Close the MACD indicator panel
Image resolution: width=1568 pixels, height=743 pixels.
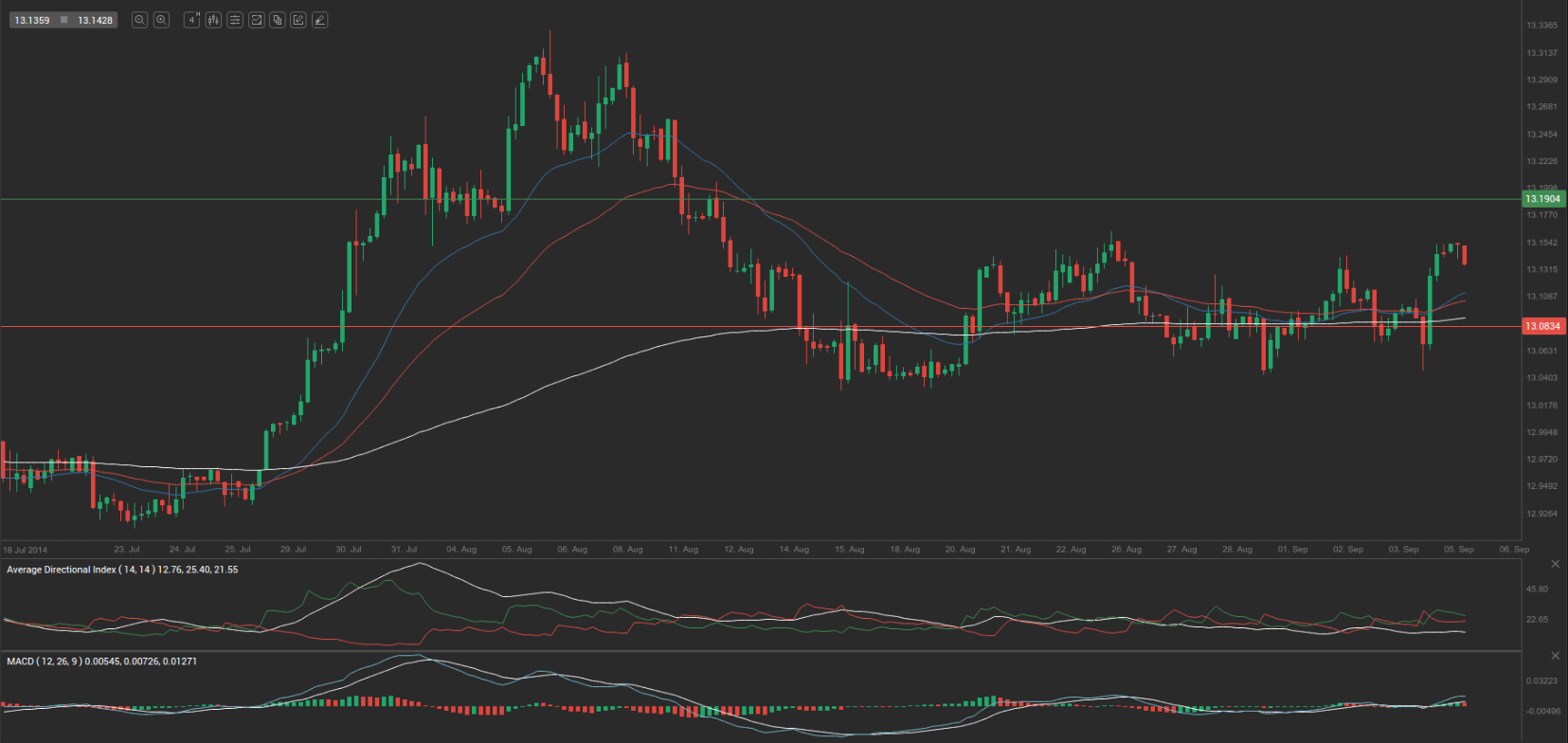pos(1555,656)
